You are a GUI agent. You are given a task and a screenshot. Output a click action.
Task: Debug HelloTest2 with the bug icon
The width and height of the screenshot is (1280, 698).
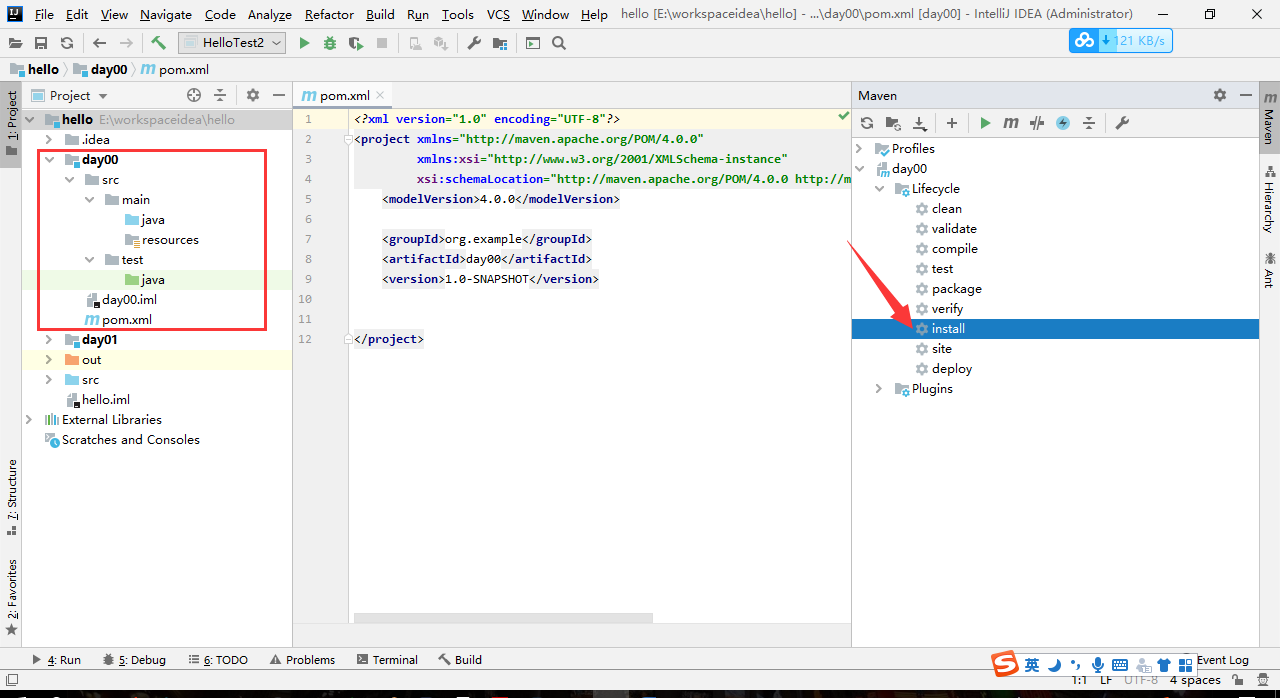point(330,43)
